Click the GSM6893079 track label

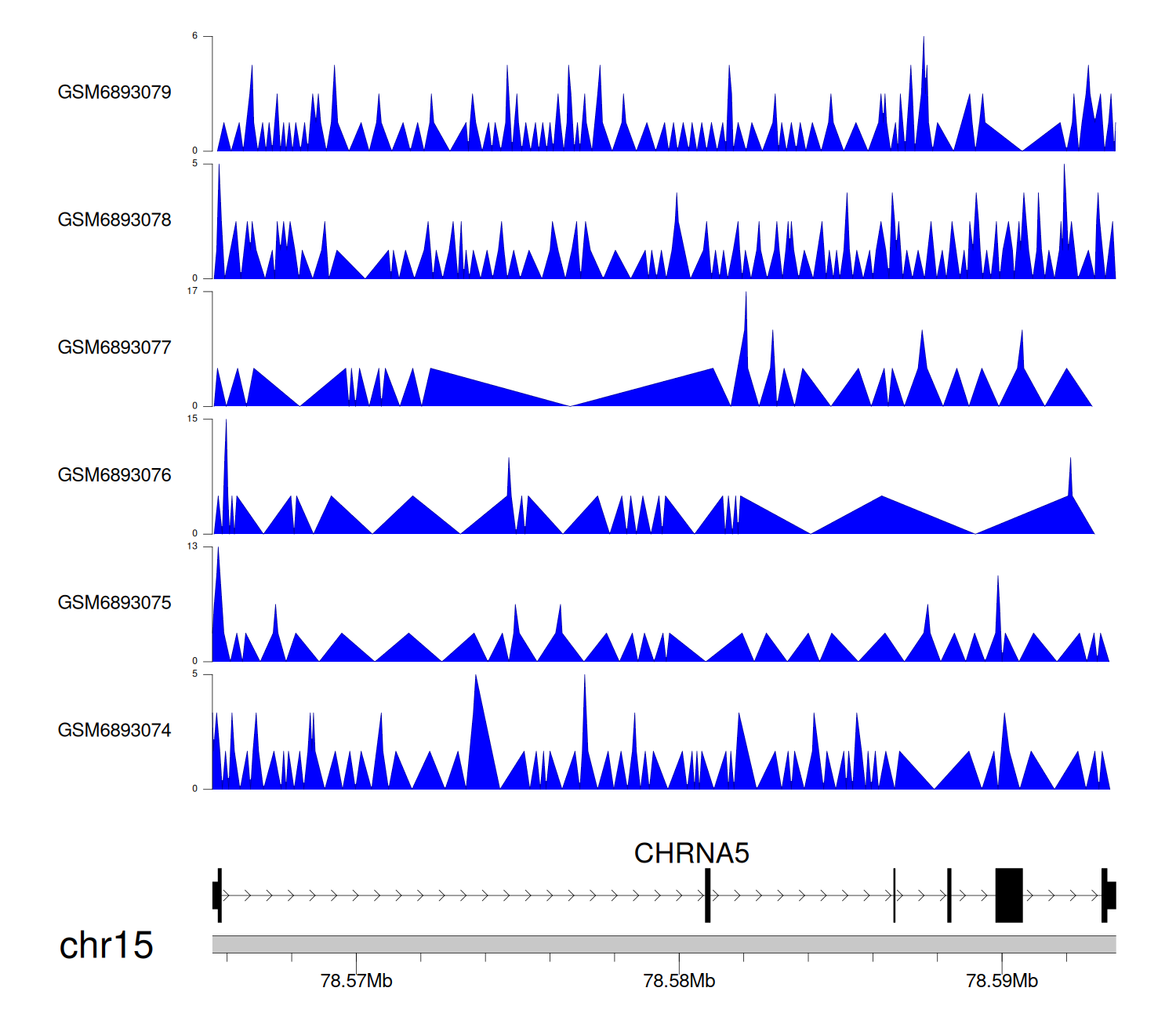click(x=114, y=93)
